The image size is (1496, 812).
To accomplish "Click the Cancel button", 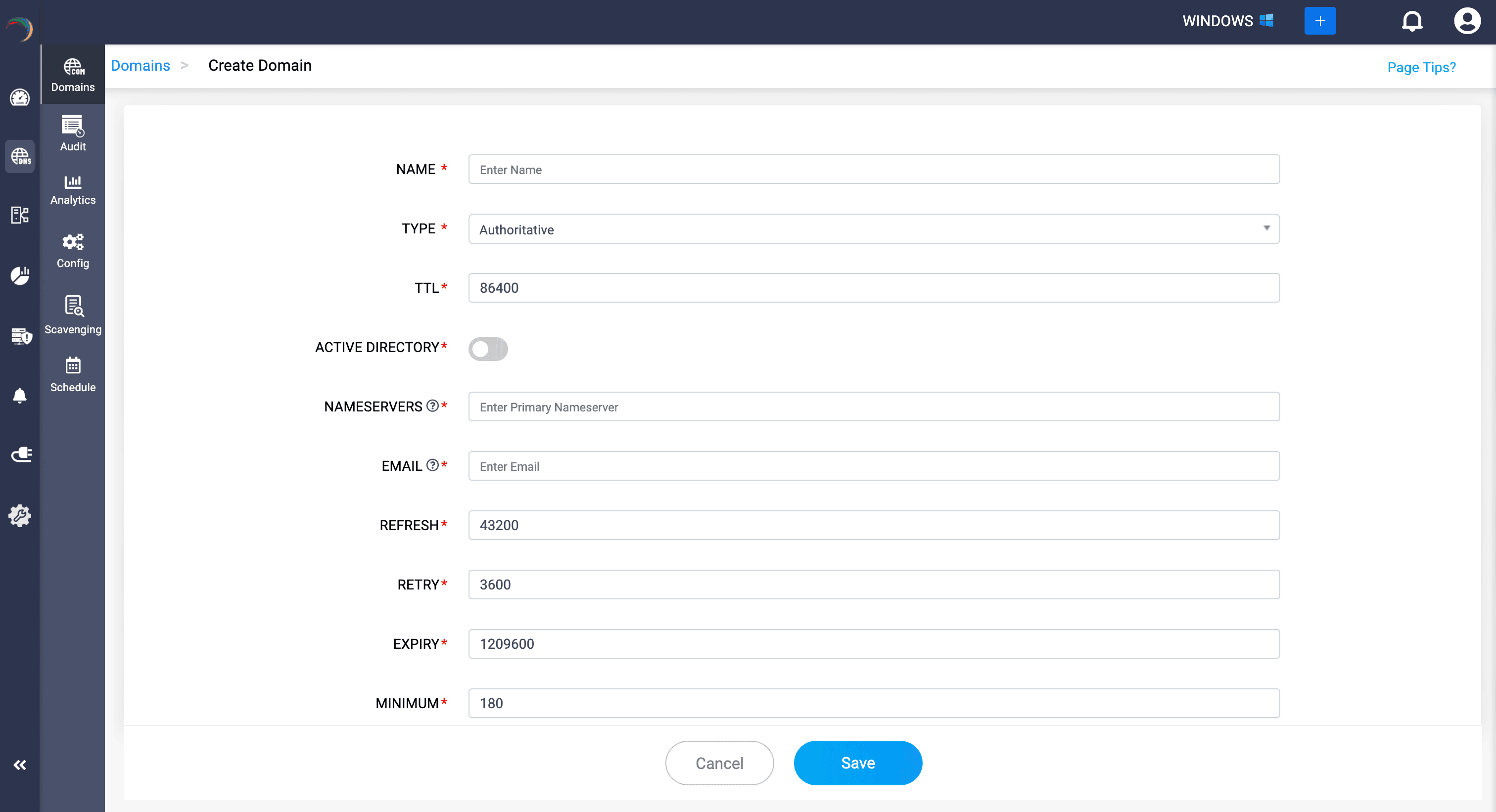I will point(719,763).
